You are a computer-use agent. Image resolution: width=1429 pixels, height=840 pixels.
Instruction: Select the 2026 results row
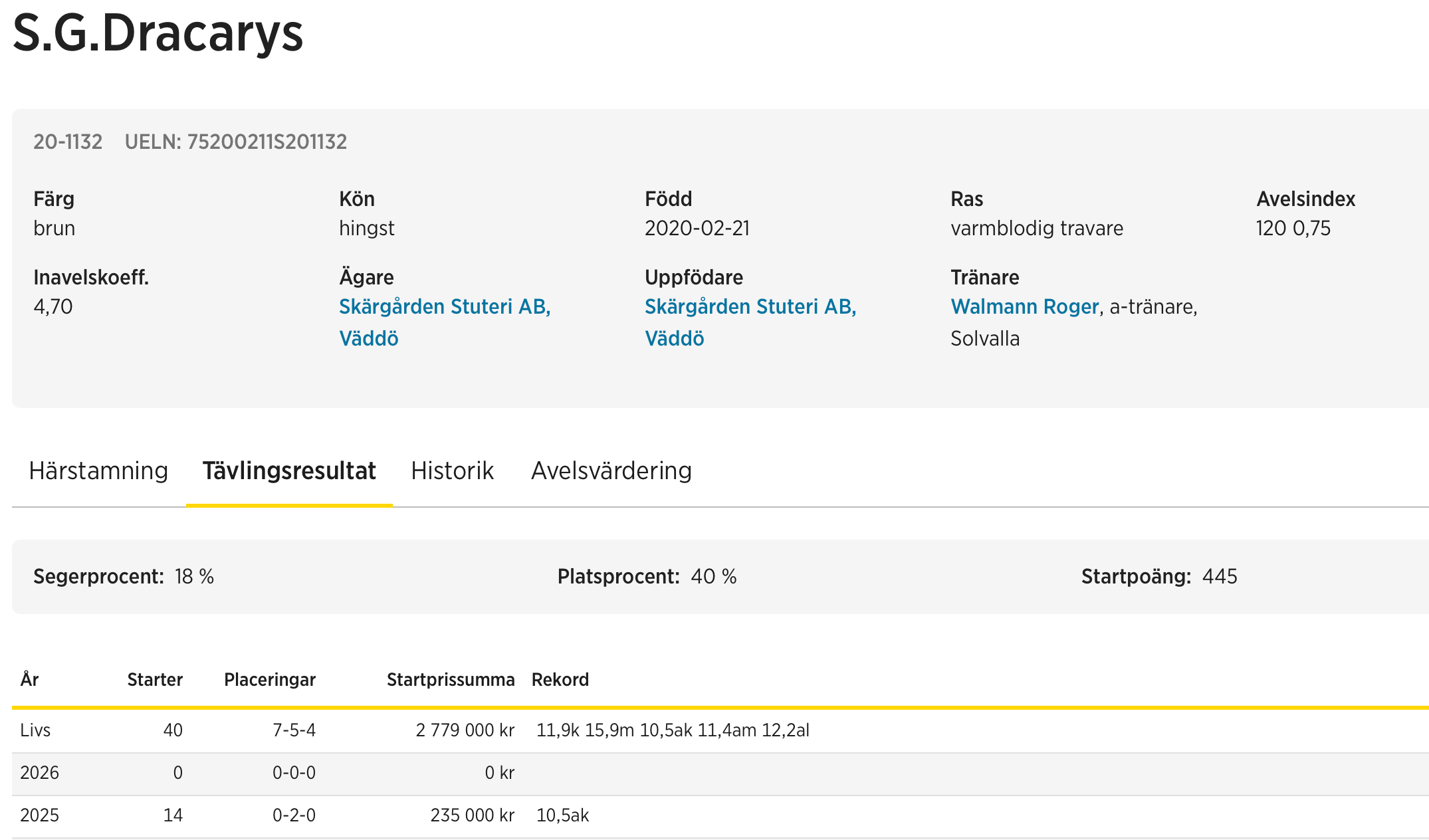tap(39, 772)
